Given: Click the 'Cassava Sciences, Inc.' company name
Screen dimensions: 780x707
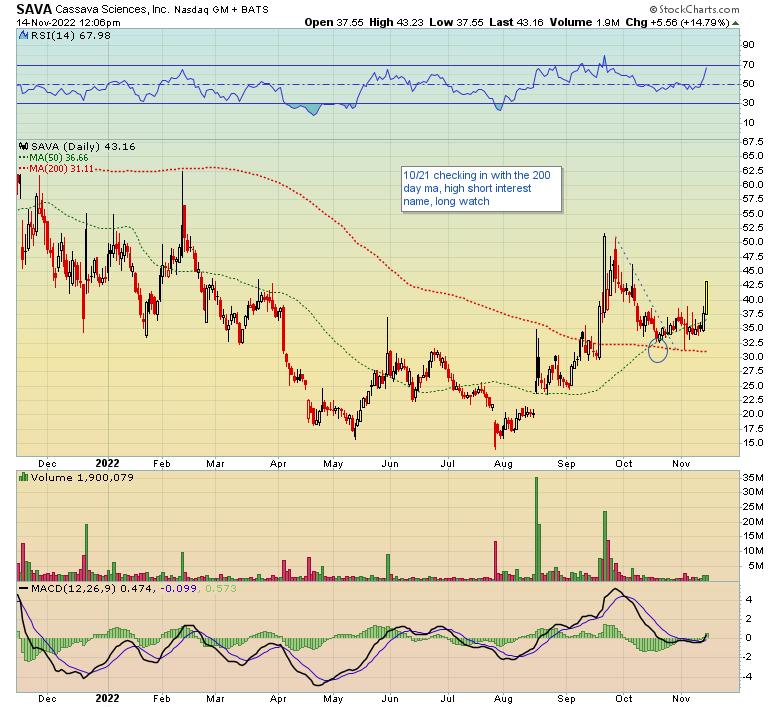Looking at the screenshot, I should click(x=112, y=9).
